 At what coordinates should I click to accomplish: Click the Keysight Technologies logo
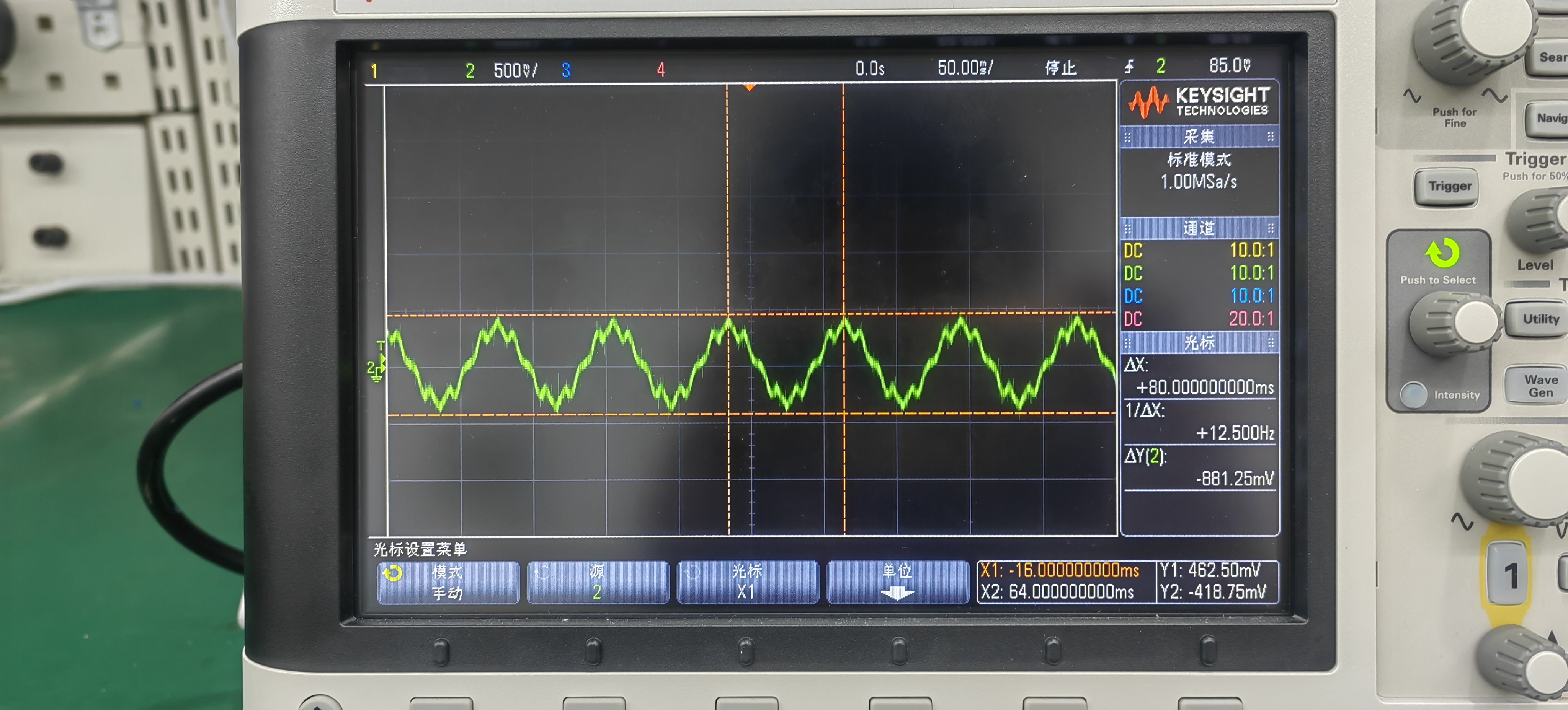point(1199,102)
